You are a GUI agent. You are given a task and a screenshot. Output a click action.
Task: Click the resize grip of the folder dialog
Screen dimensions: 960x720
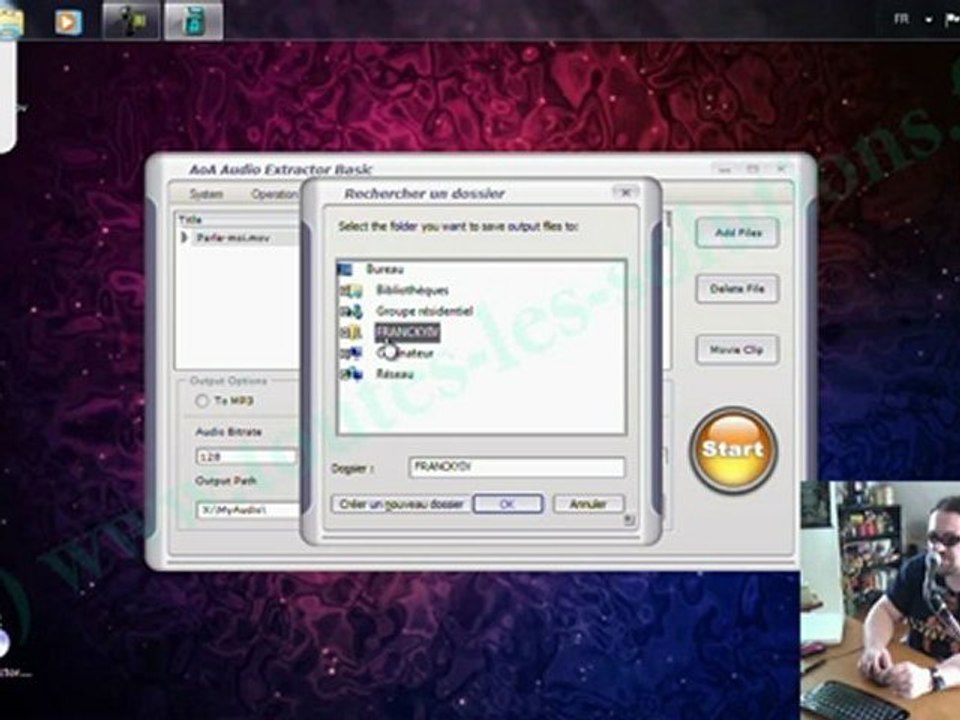[x=628, y=520]
